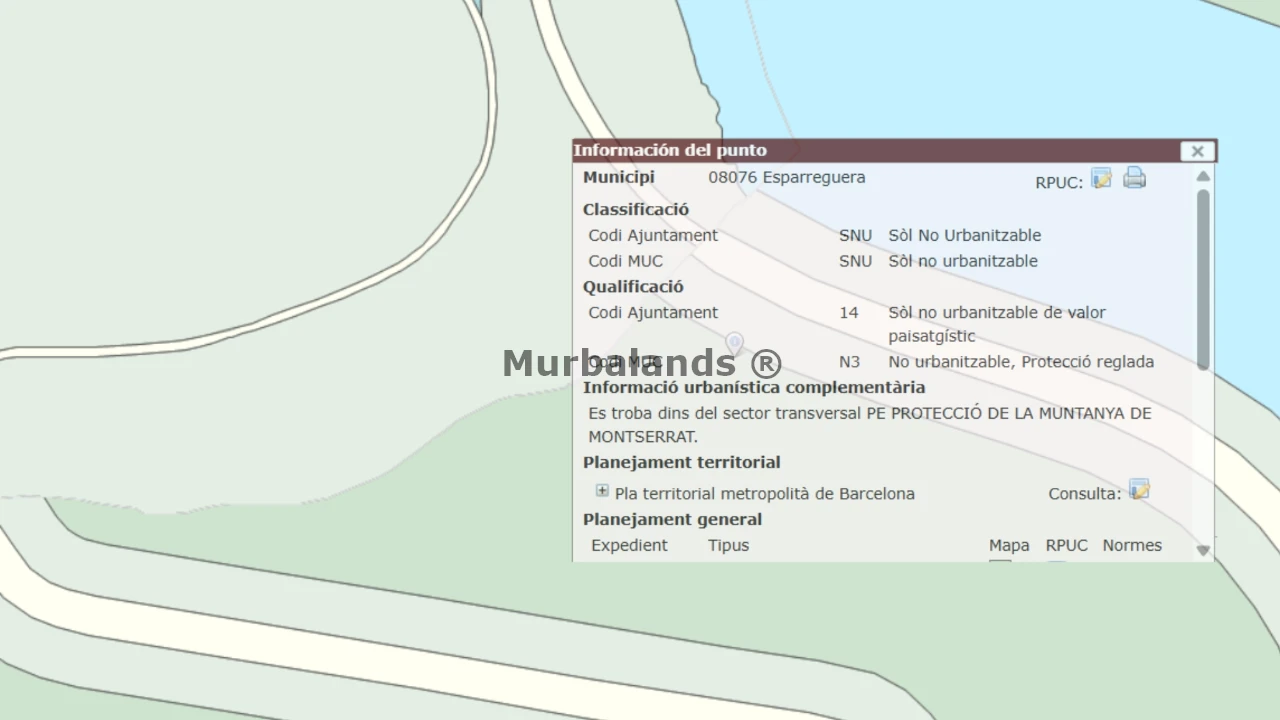Viewport: 1280px width, 720px height.
Task: Click the qualification code '14'
Action: (x=849, y=313)
